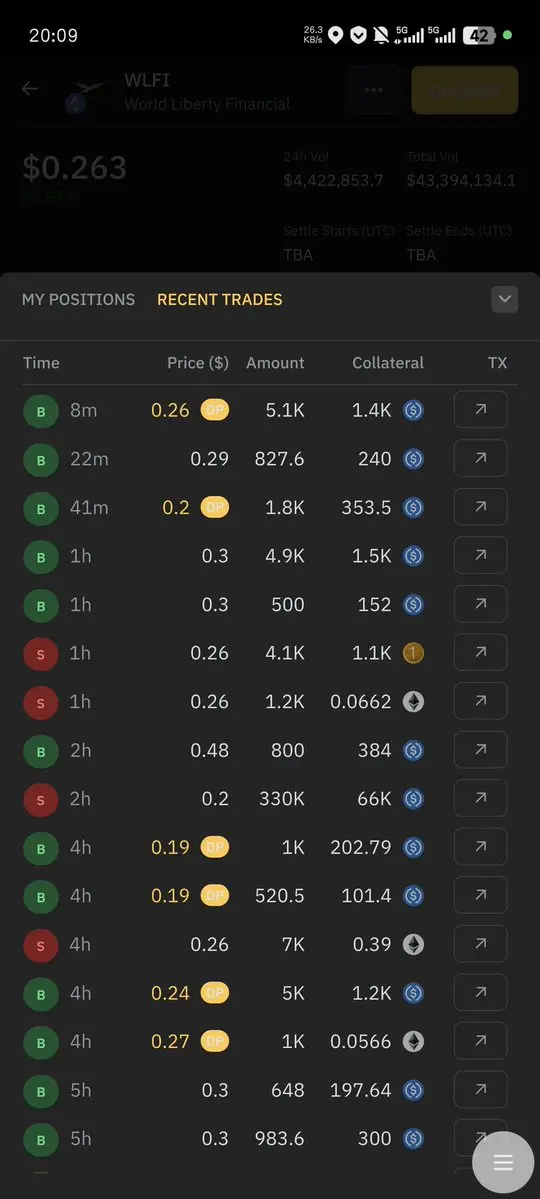Viewport: 540px width, 1199px height.
Task: Open transaction link for the 22m trade
Action: 480,459
